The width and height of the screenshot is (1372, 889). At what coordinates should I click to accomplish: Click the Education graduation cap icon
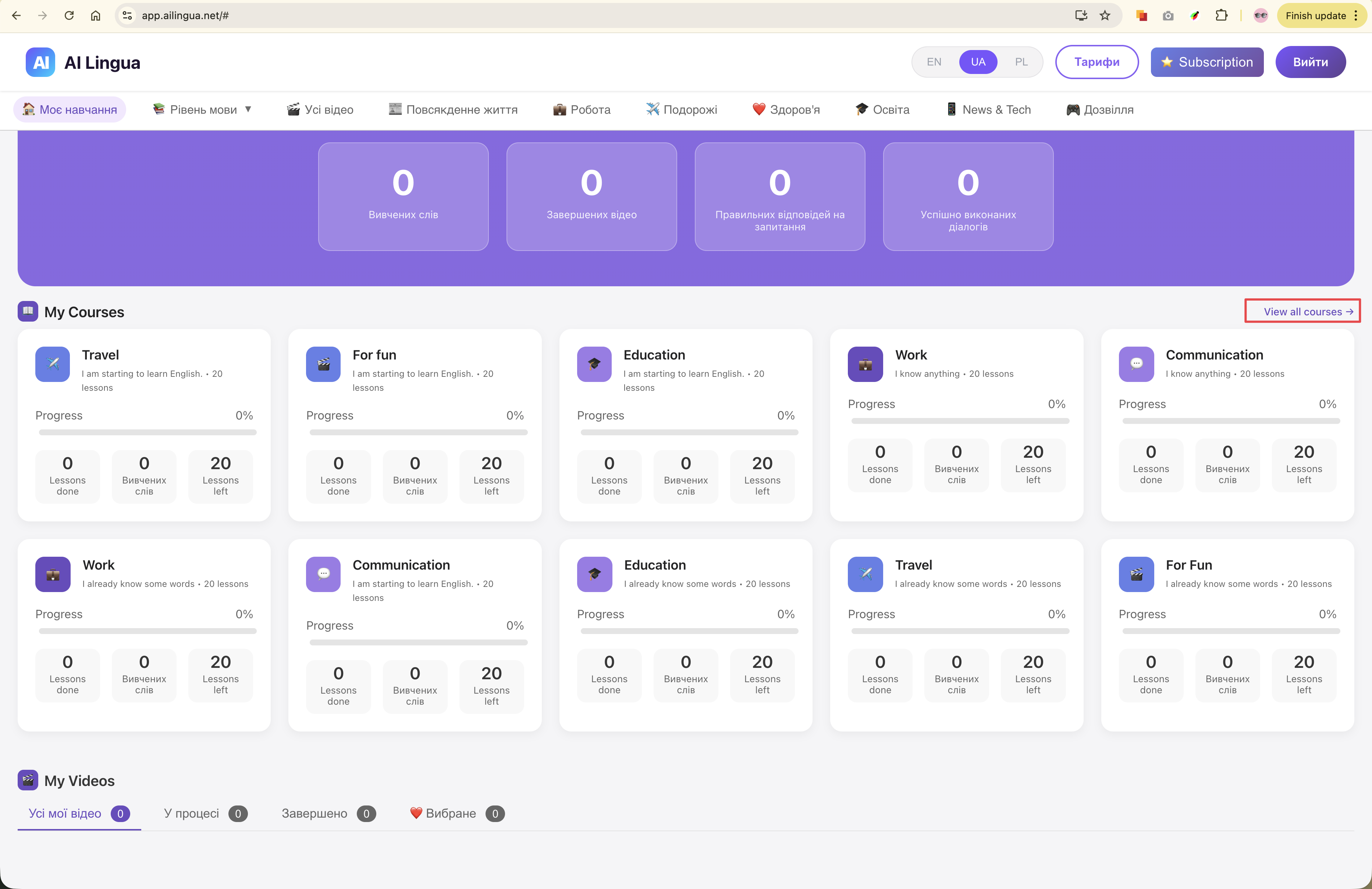click(594, 364)
